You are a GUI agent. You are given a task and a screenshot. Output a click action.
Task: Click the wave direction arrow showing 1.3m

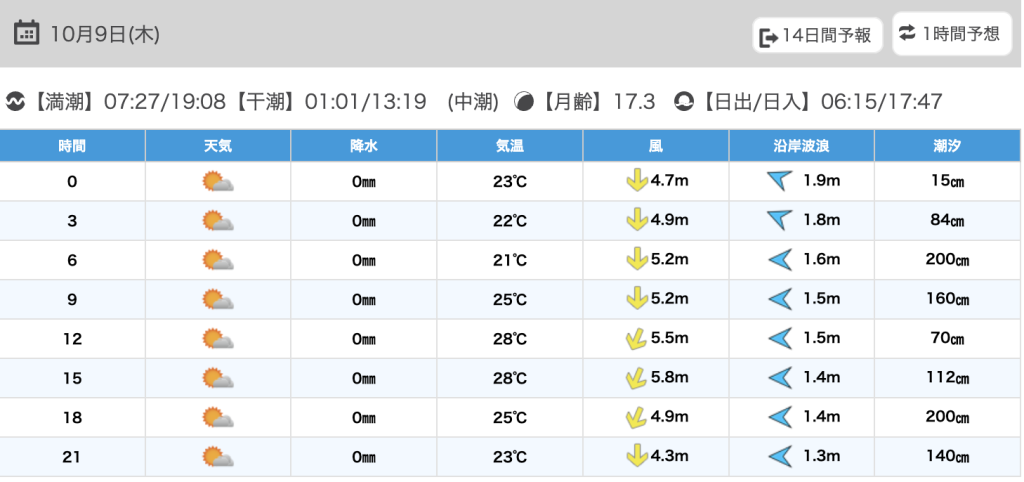pyautogui.click(x=779, y=457)
